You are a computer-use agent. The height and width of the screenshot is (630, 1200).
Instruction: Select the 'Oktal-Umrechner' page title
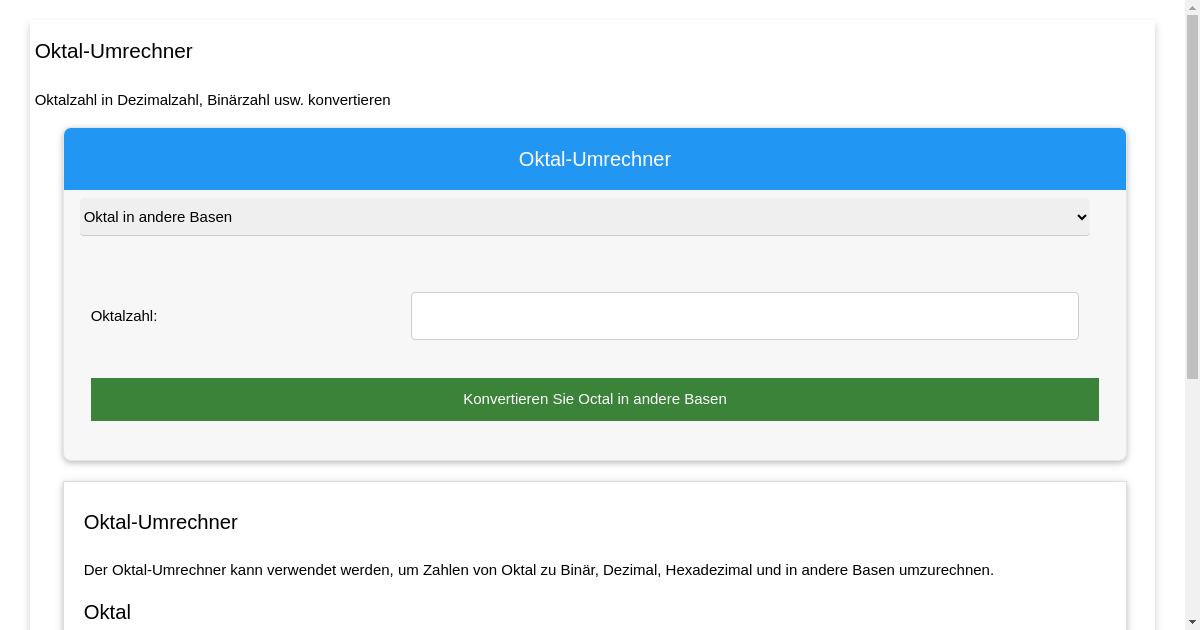click(113, 51)
